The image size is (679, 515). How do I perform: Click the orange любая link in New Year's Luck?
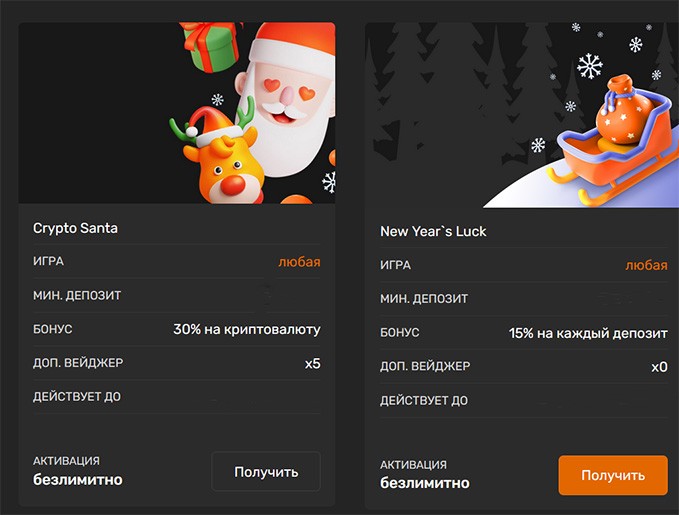click(646, 265)
